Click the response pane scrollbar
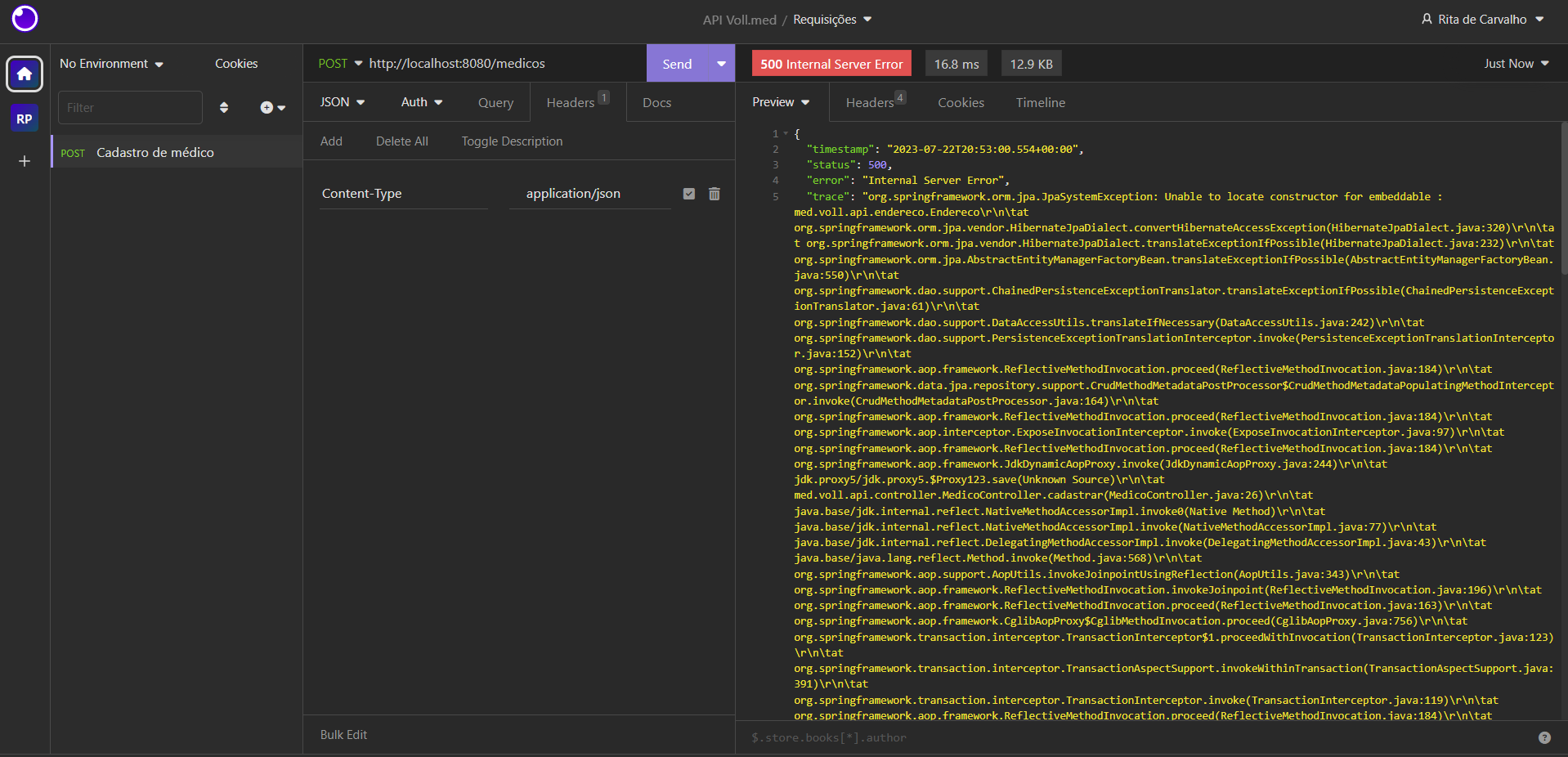 [x=1564, y=198]
